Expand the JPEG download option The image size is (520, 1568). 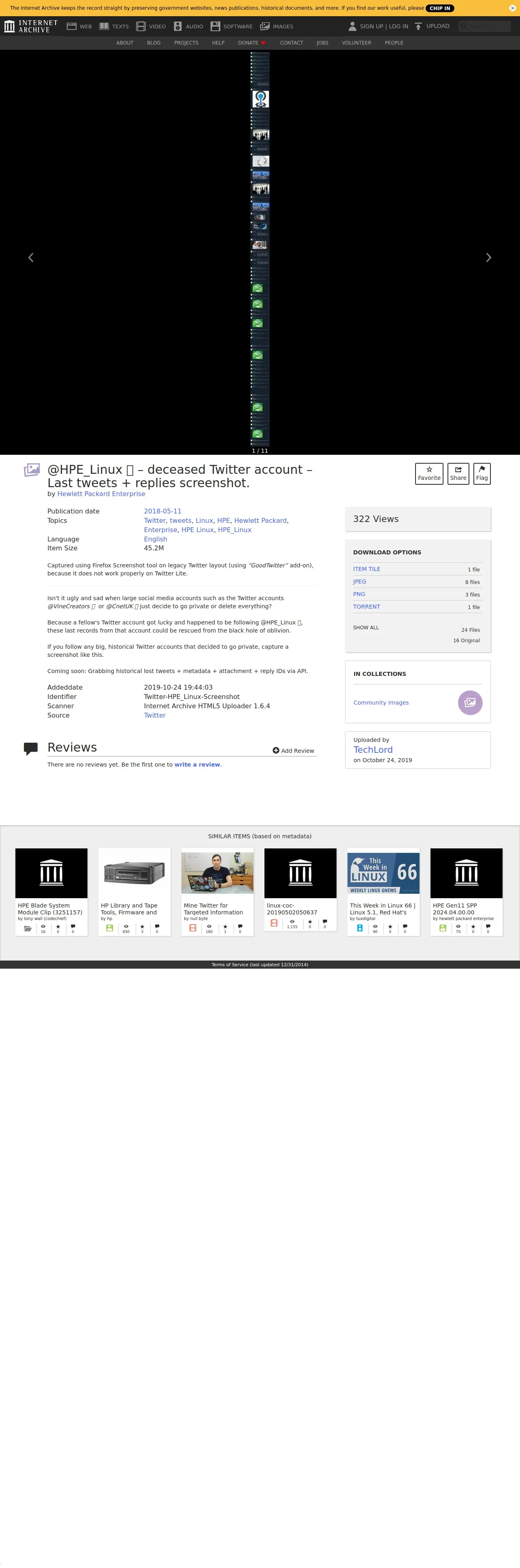[x=359, y=582]
